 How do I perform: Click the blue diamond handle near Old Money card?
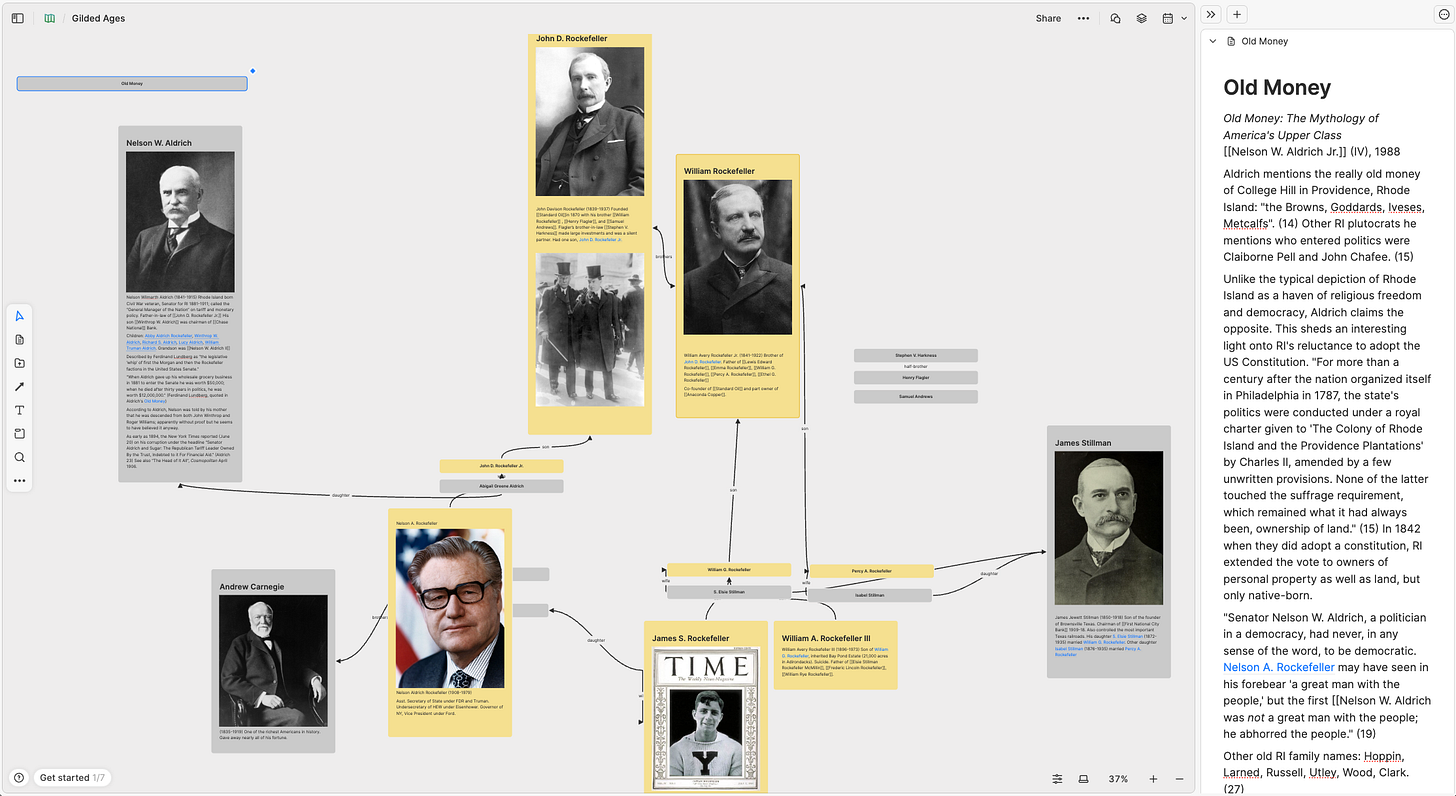pyautogui.click(x=253, y=71)
